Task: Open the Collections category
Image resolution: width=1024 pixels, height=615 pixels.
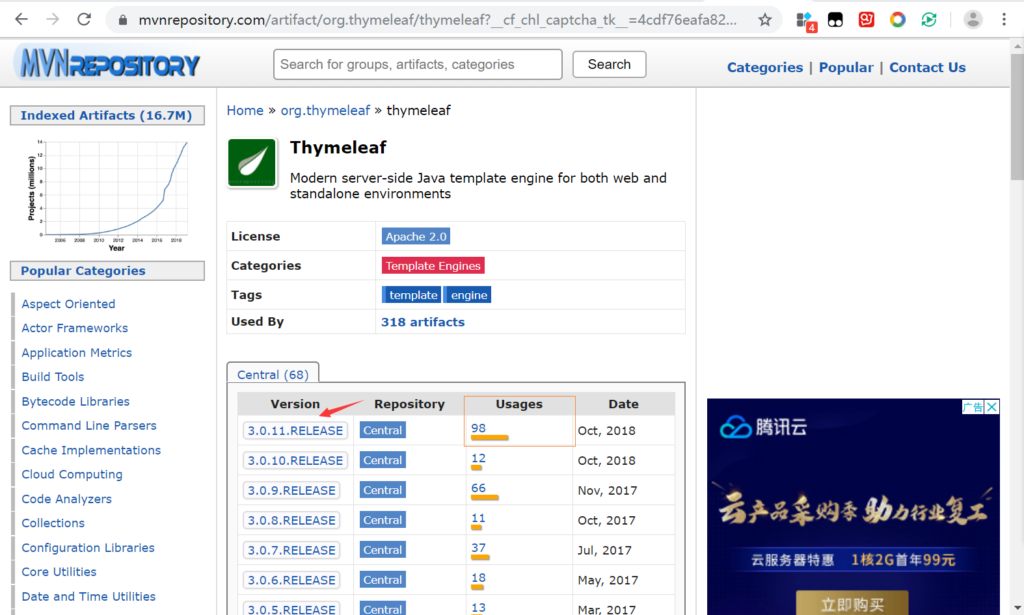Action: 53,523
